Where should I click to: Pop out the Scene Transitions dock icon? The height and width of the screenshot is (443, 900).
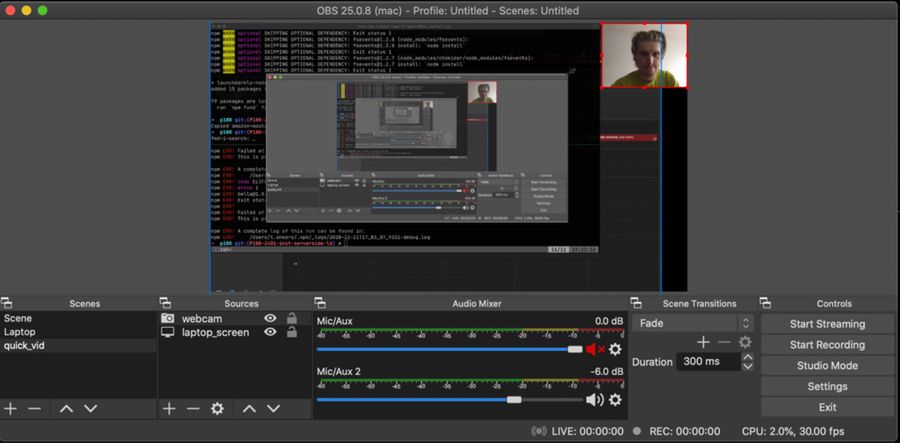pos(636,303)
